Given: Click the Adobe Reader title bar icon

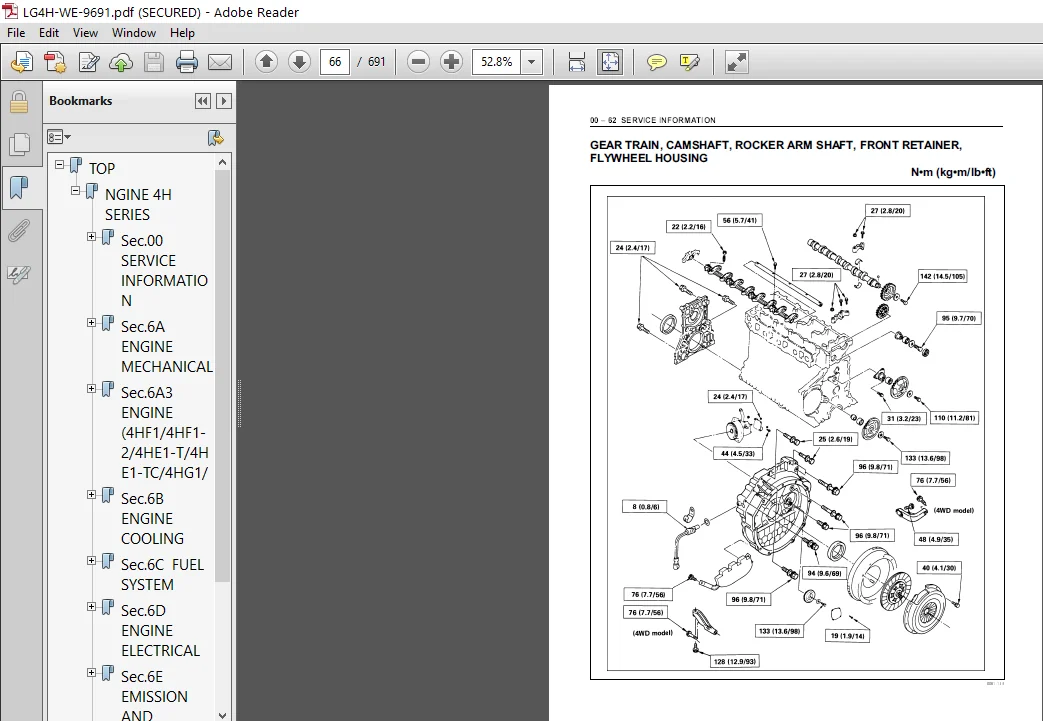Looking at the screenshot, I should pyautogui.click(x=10, y=11).
